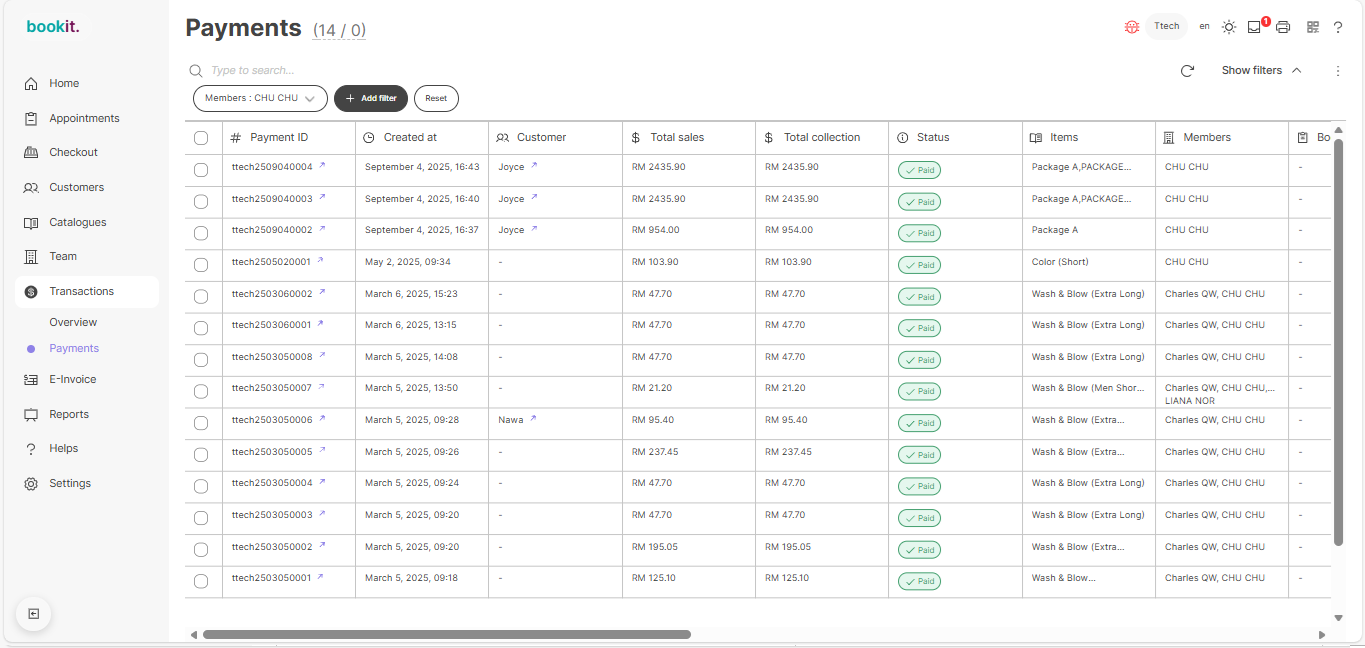Collapse filters via Show filters chevron

[1297, 71]
